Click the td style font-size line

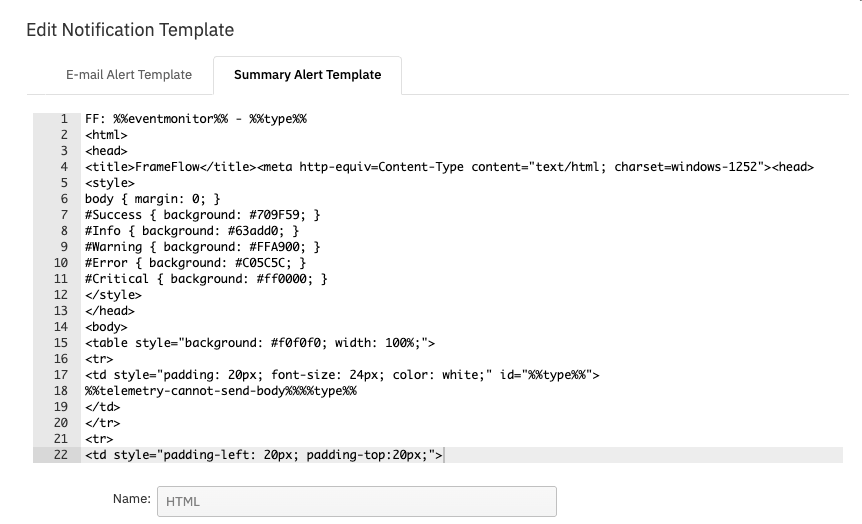point(342,374)
